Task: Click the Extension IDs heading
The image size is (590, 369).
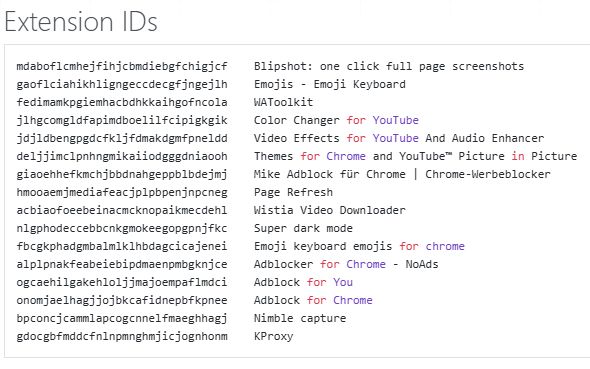Action: pyautogui.click(x=81, y=21)
